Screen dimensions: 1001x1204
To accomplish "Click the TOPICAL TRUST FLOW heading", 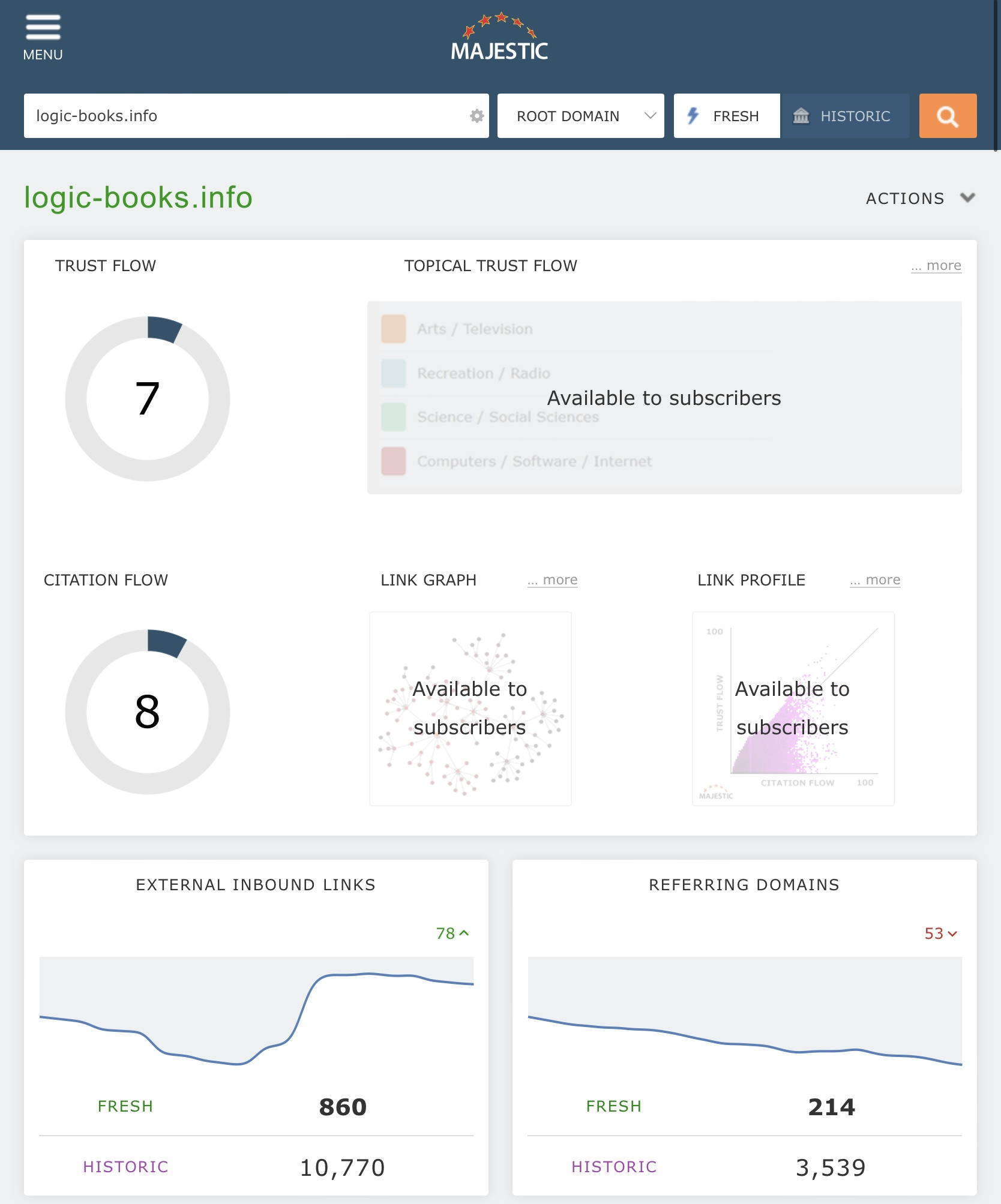I will coord(491,266).
